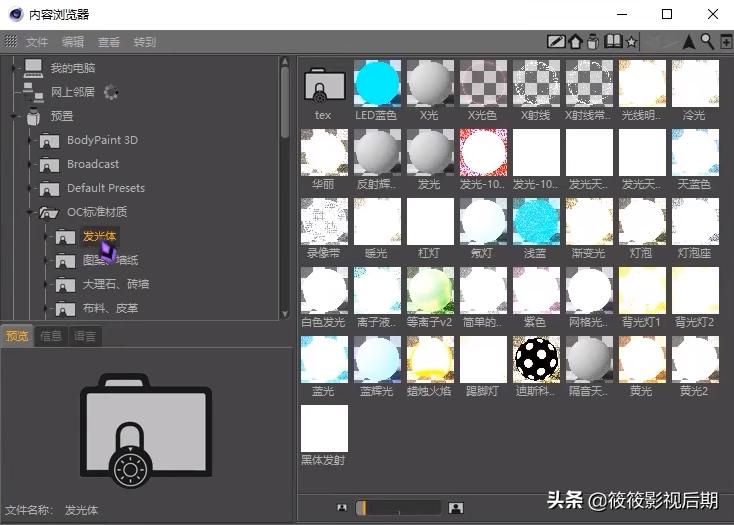Select the 反射辉.. material

(377, 153)
